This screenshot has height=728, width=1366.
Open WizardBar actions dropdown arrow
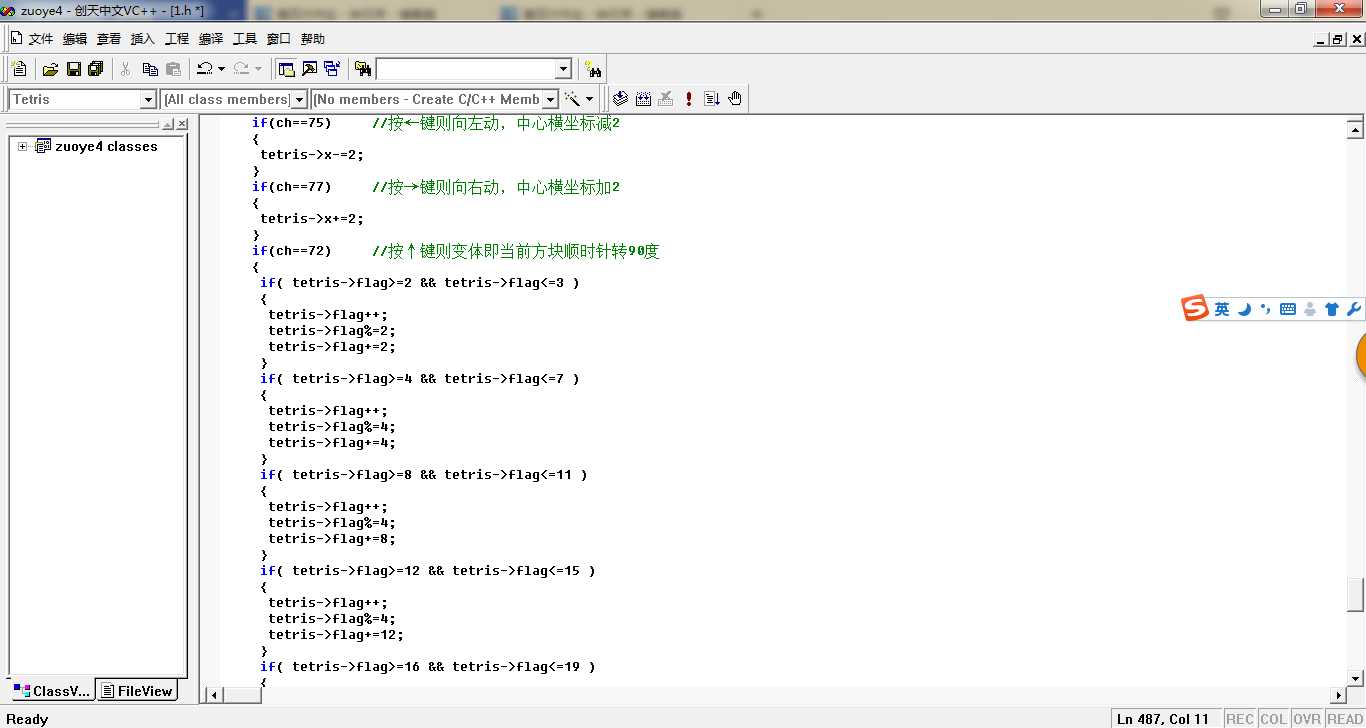[x=590, y=99]
